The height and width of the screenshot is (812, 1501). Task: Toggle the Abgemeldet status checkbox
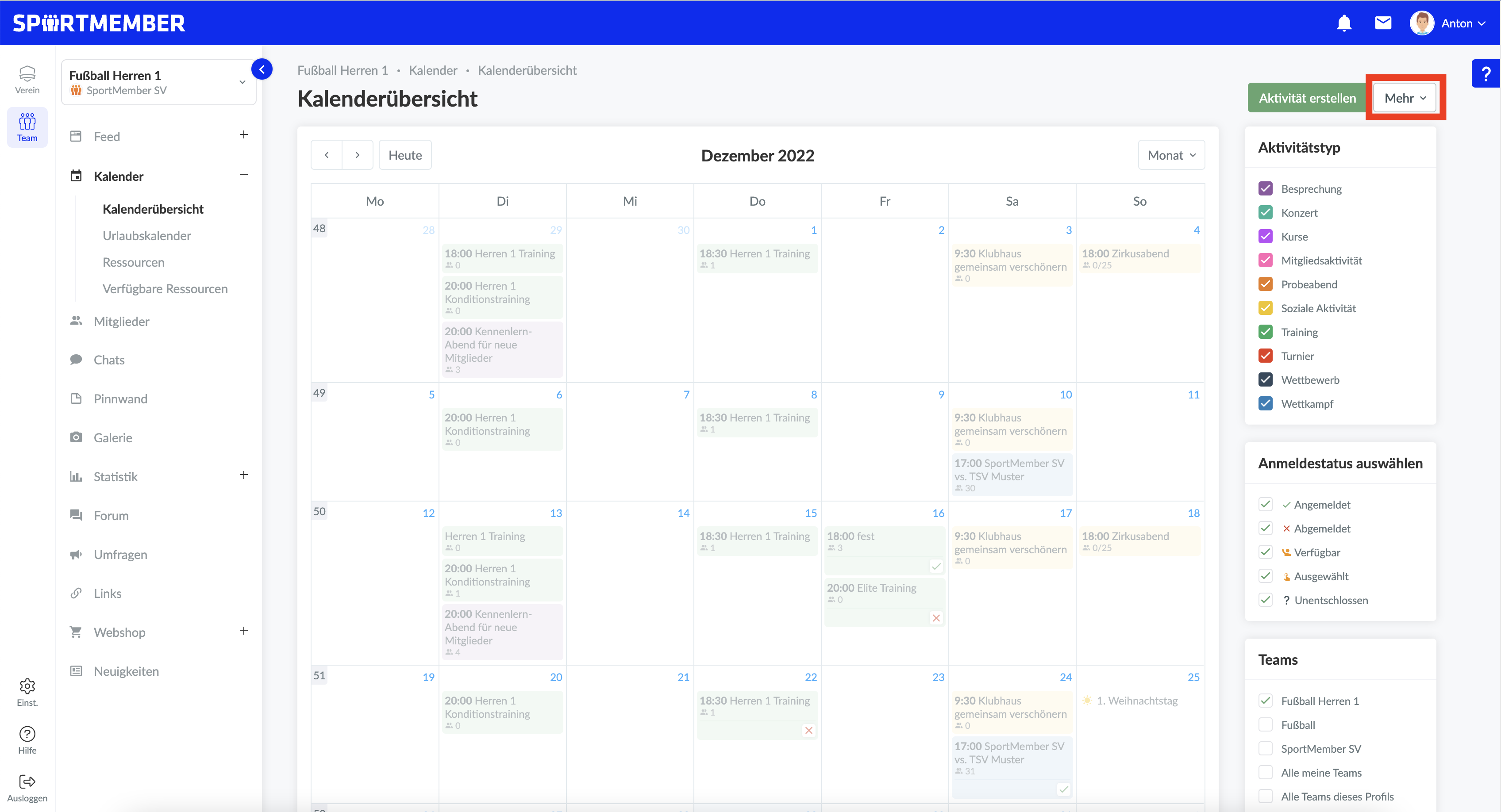[1265, 529]
